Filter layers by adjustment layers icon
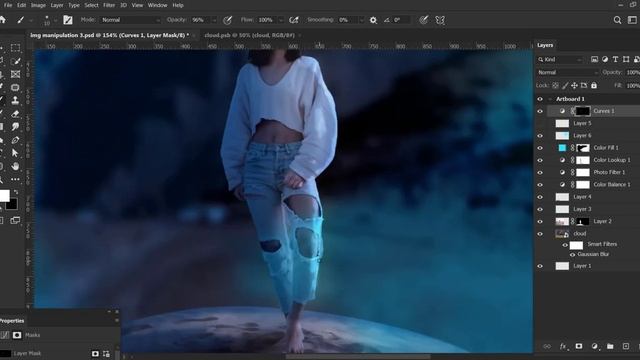Image resolution: width=640 pixels, height=360 pixels. (605, 60)
